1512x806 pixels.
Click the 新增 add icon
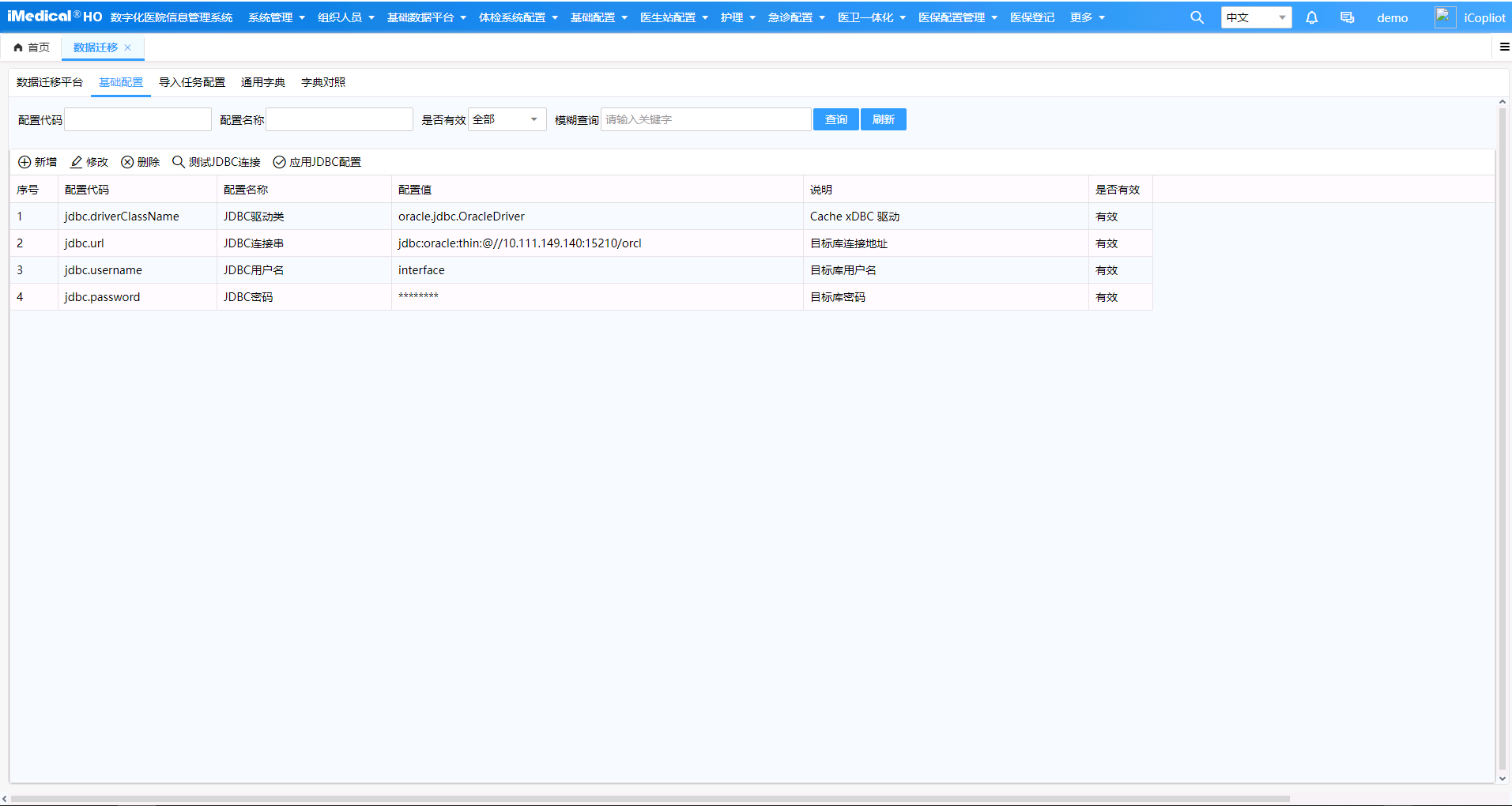click(x=25, y=162)
